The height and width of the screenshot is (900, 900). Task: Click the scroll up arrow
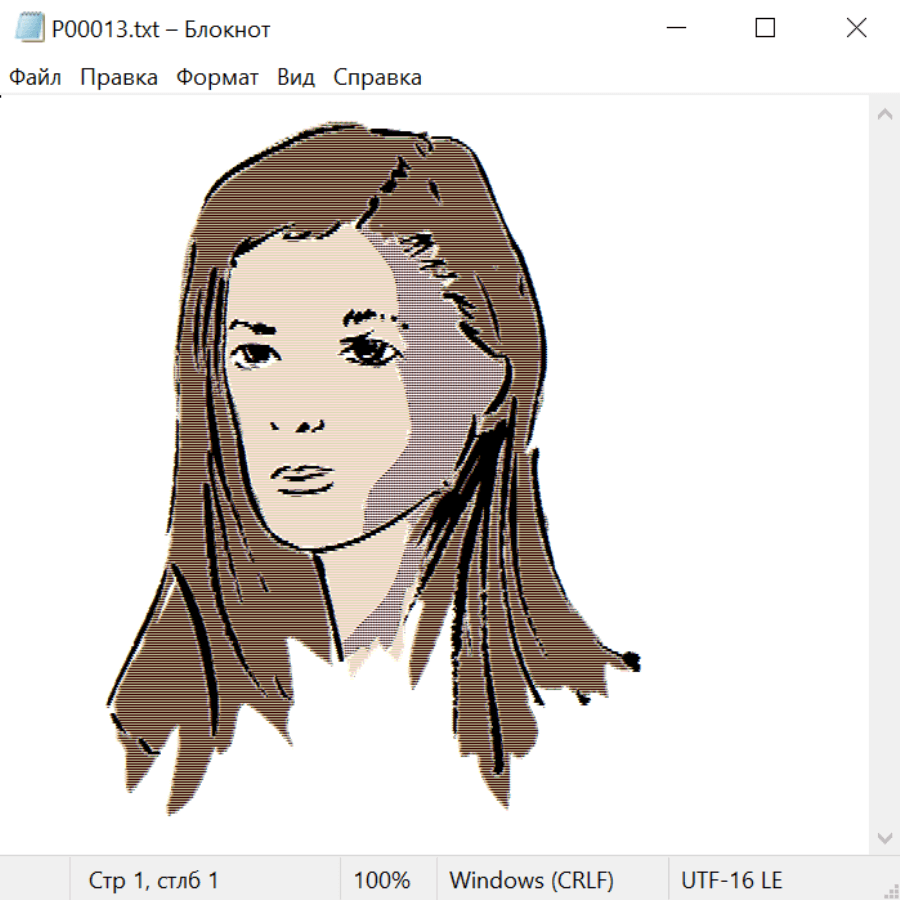tap(884, 115)
